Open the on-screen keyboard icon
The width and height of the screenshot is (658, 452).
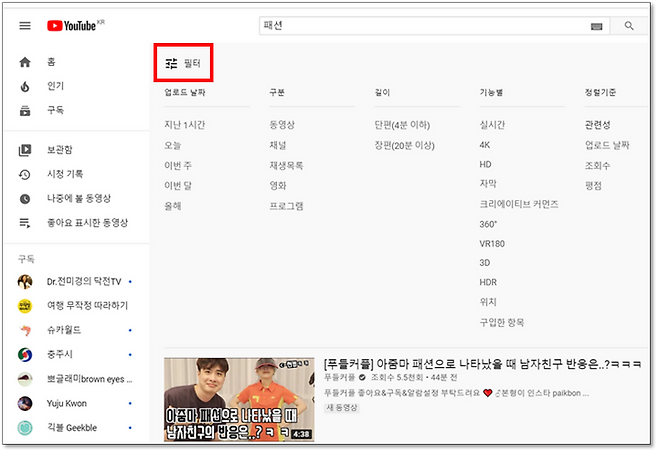tap(597, 26)
